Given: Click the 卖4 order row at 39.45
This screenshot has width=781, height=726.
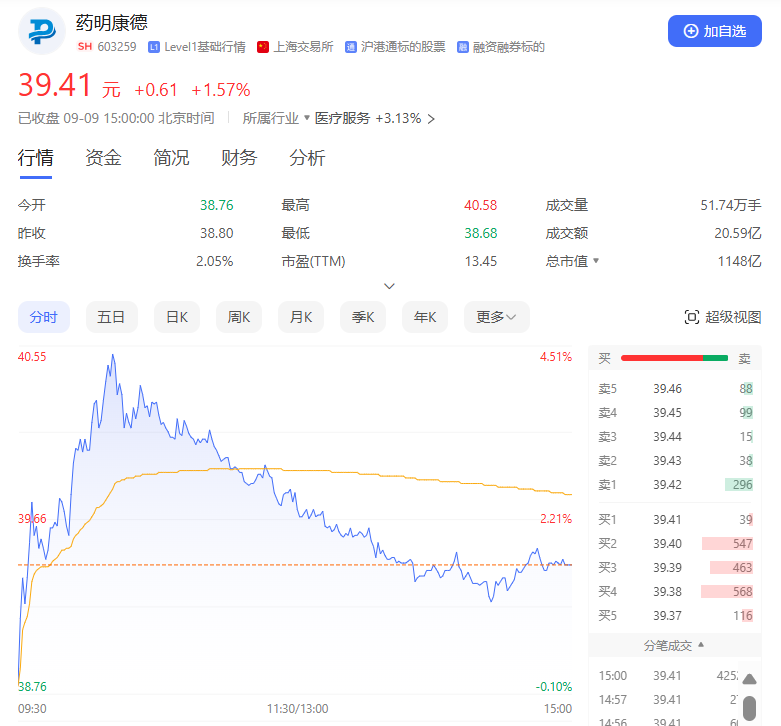Looking at the screenshot, I should (675, 412).
